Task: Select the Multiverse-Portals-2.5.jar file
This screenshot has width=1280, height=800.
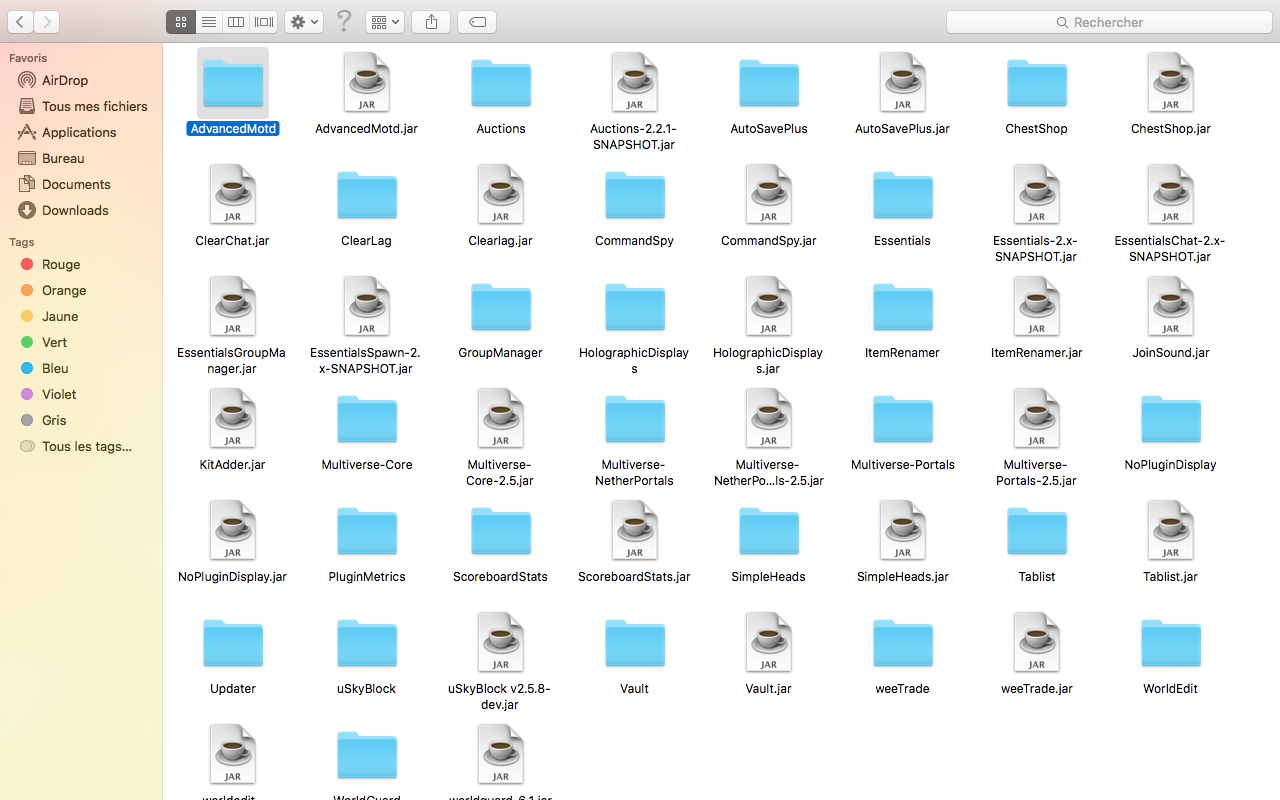Action: point(1037,419)
